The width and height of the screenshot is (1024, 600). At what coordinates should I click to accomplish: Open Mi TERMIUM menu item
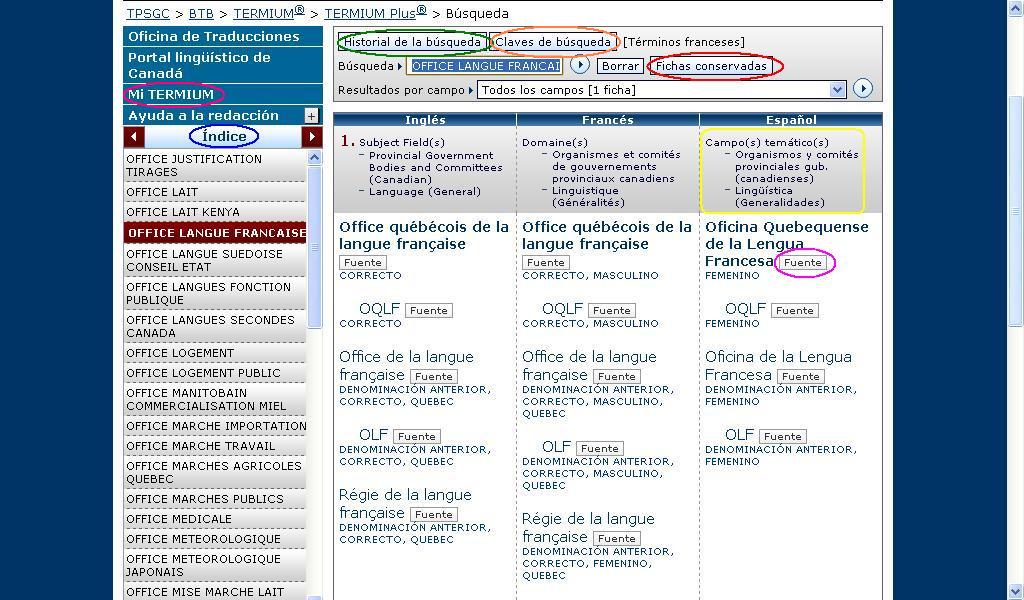click(x=223, y=95)
